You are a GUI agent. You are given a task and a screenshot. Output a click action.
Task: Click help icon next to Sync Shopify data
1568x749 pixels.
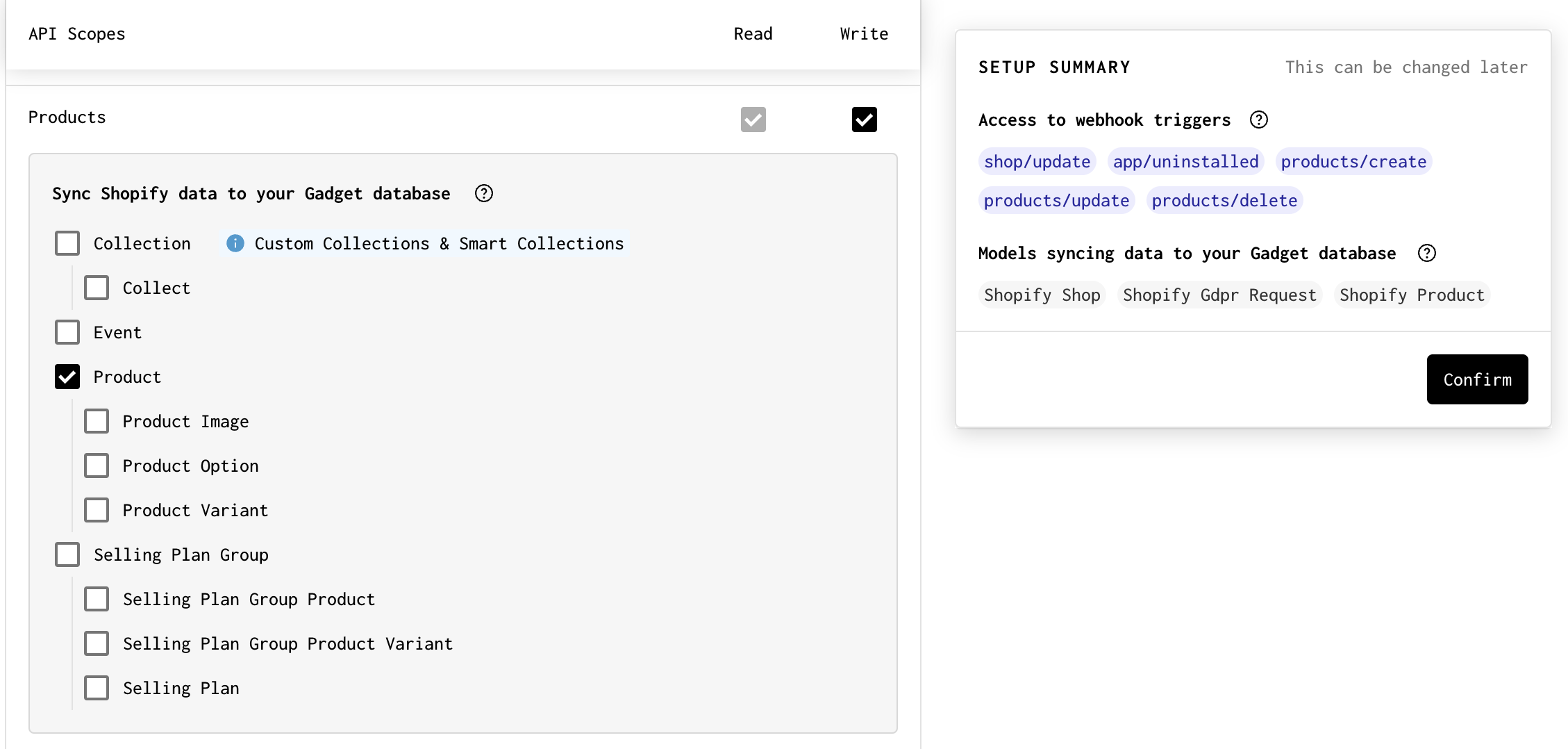pyautogui.click(x=484, y=193)
